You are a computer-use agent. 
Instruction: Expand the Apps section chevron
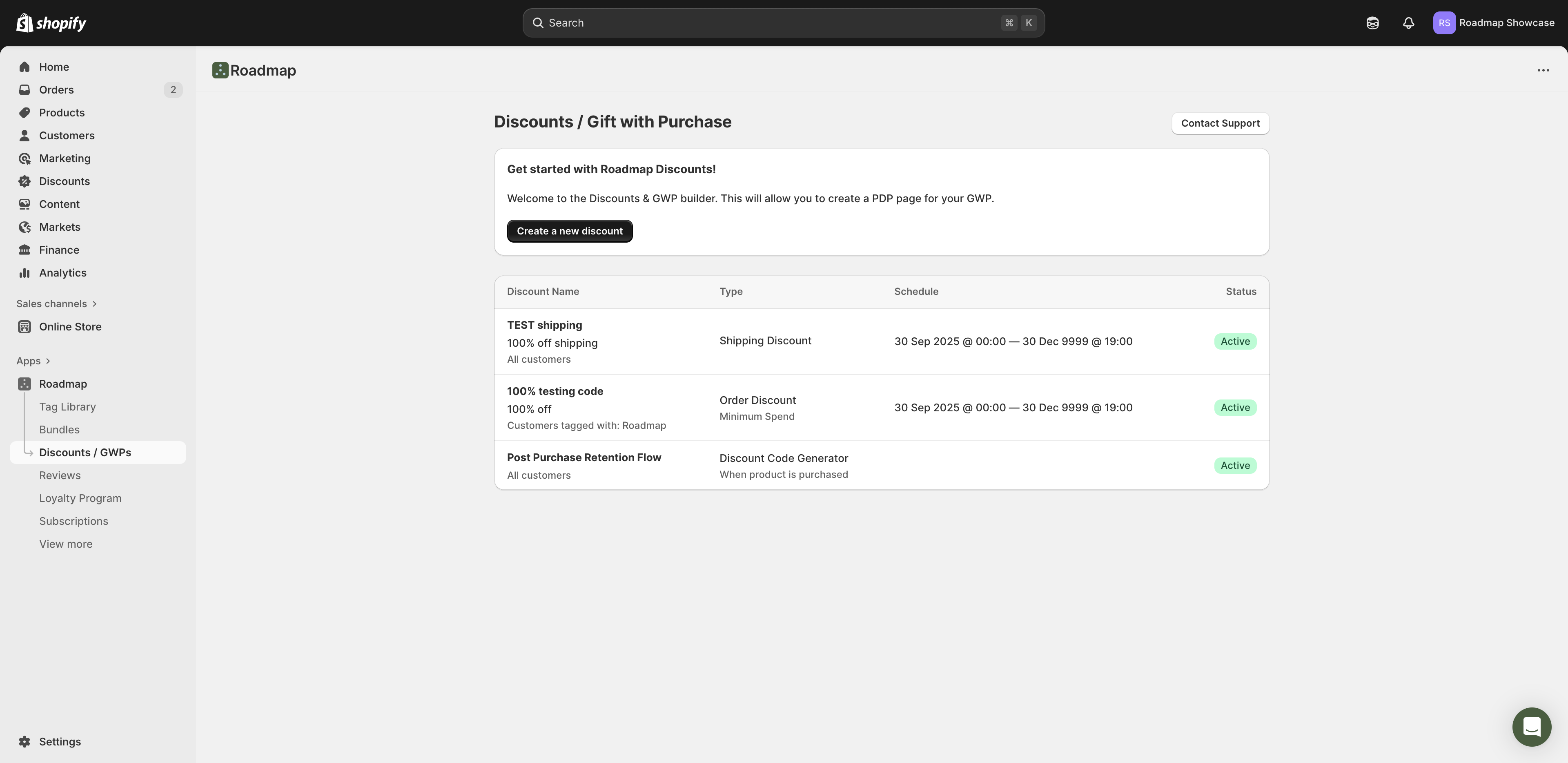coord(48,361)
